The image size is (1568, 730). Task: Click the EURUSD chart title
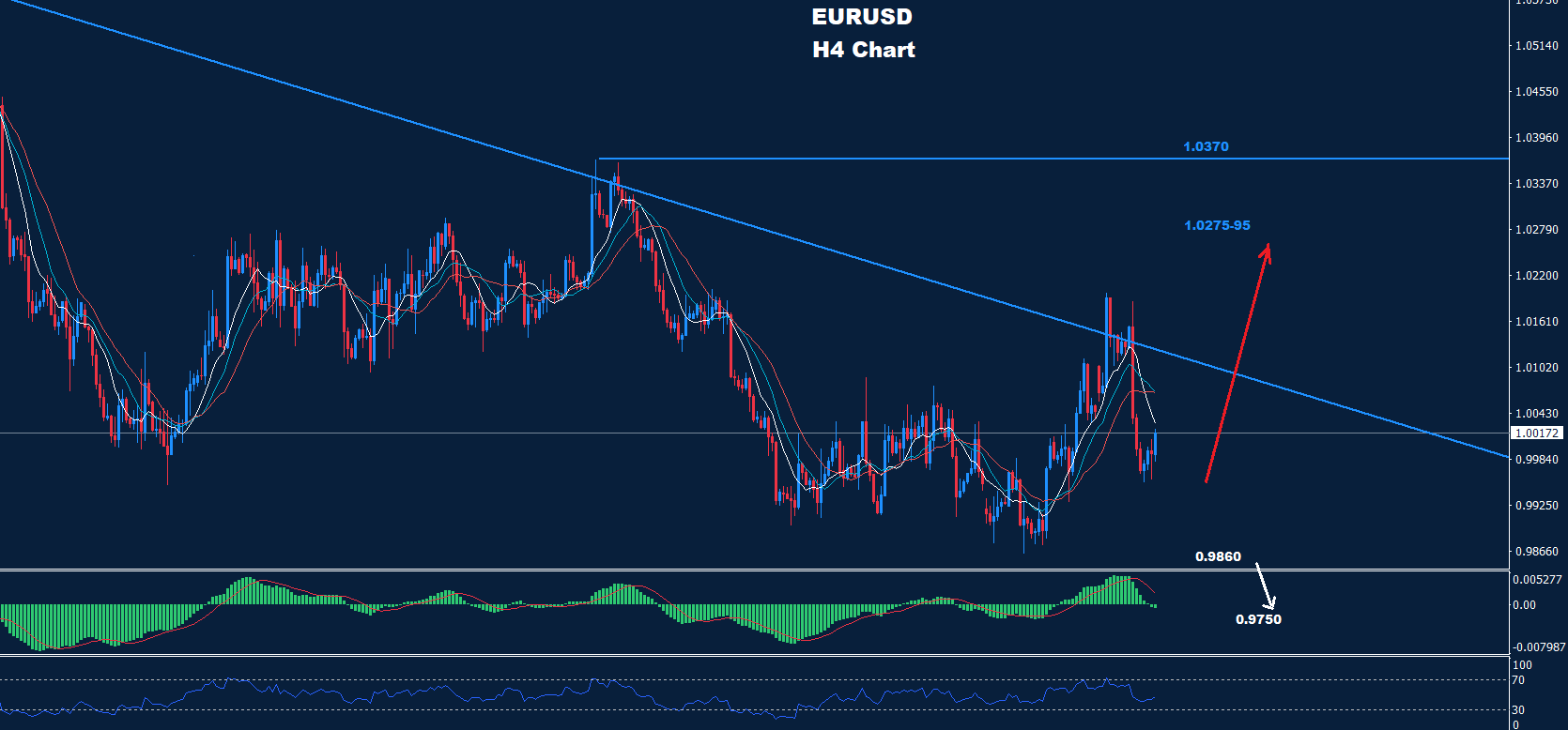[x=862, y=17]
